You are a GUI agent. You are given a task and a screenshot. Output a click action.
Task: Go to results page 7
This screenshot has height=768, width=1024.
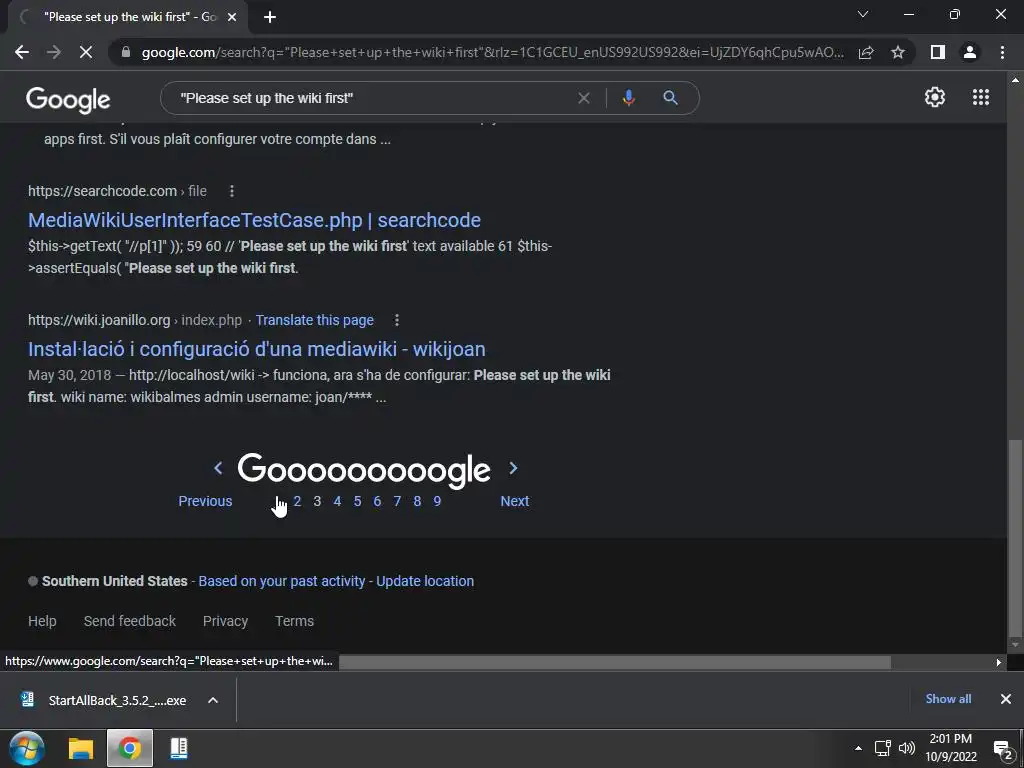pyautogui.click(x=397, y=501)
